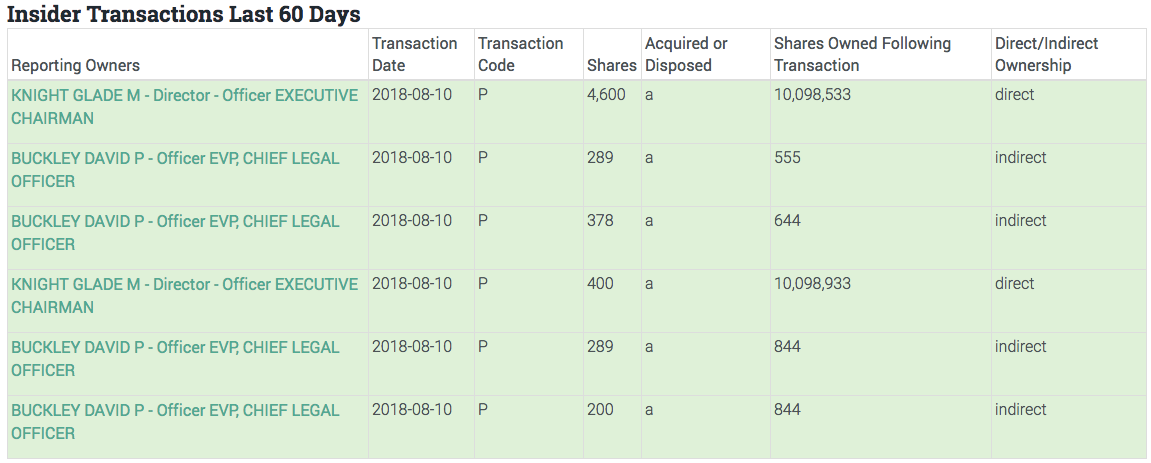Screen dimensions: 1151x463
Task: Select the 200 shares cell
Action: point(600,410)
